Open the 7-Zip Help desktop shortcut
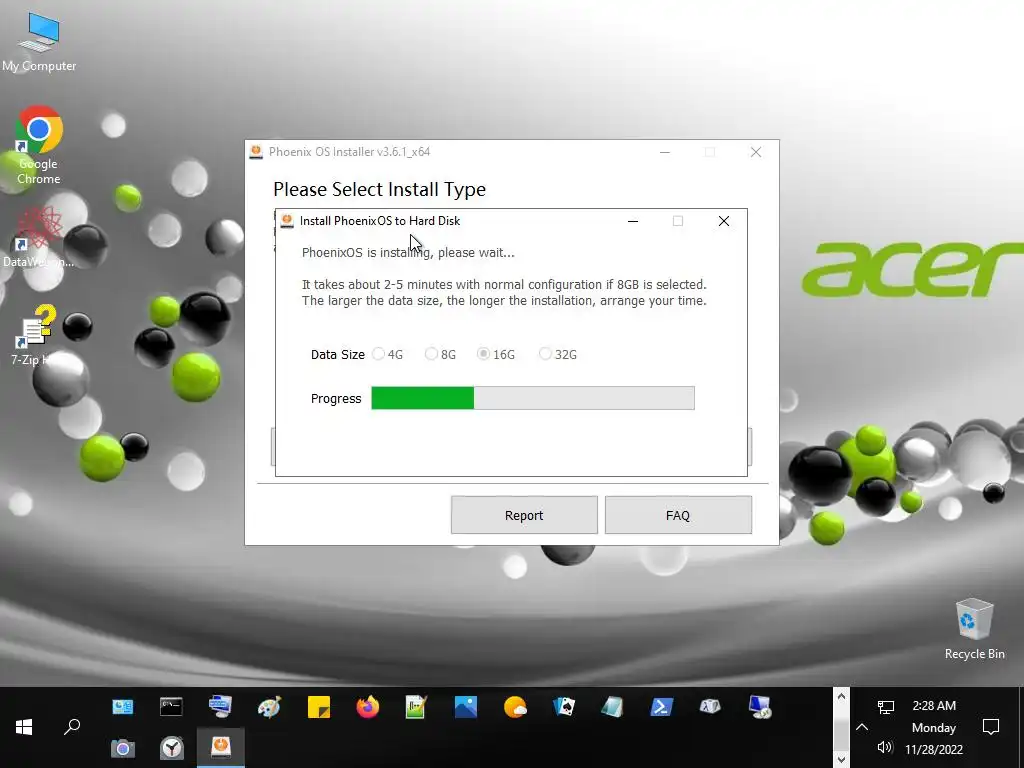The height and width of the screenshot is (768, 1024). (36, 335)
